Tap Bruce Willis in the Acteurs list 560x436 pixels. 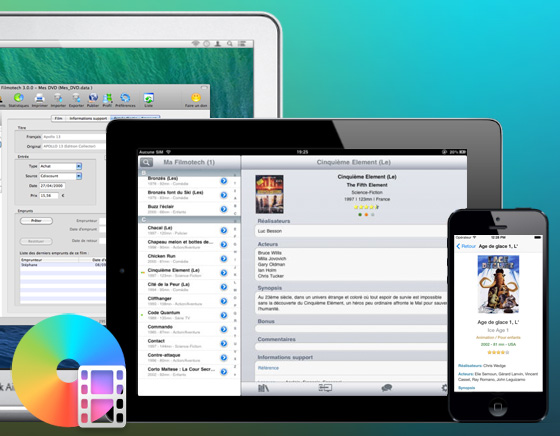(270, 253)
